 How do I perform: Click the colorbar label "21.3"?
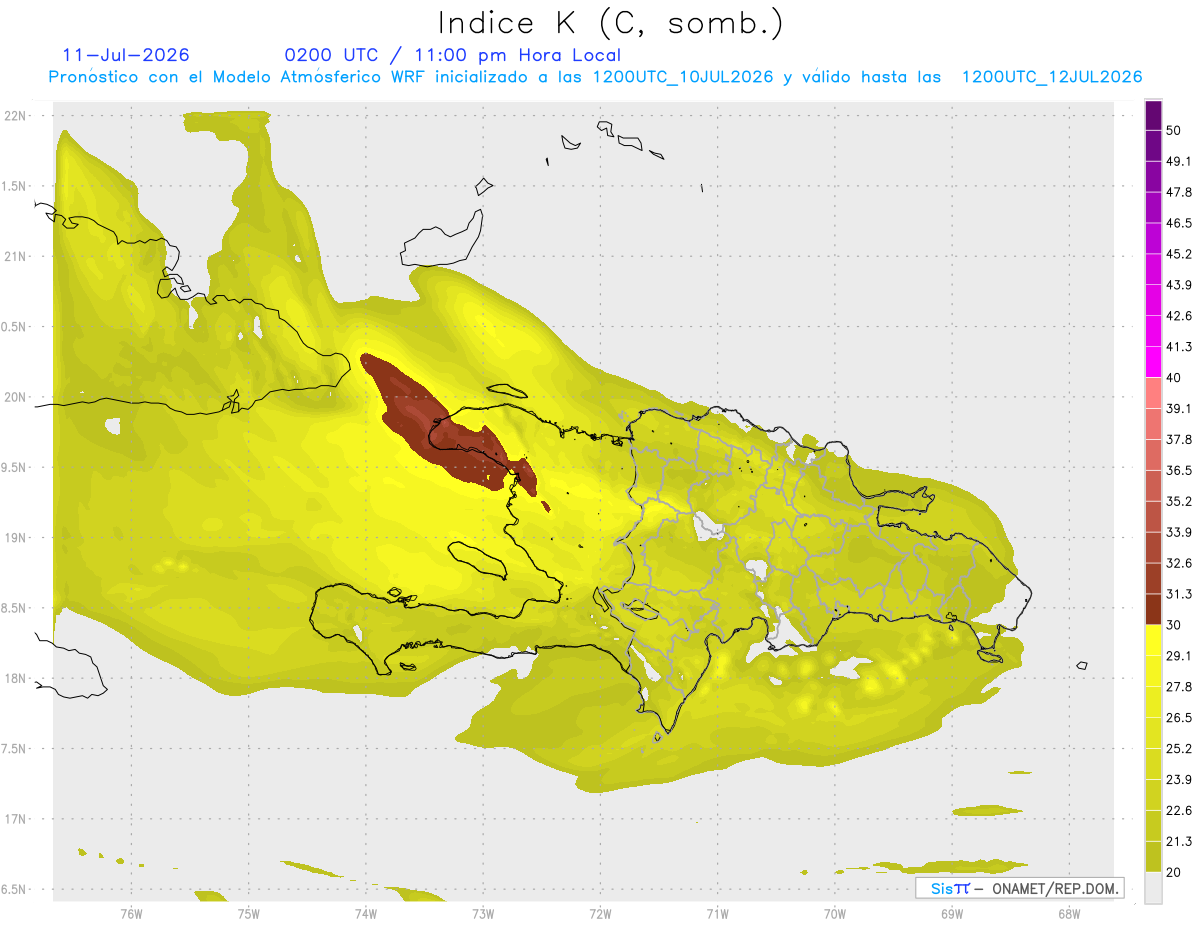click(1179, 841)
